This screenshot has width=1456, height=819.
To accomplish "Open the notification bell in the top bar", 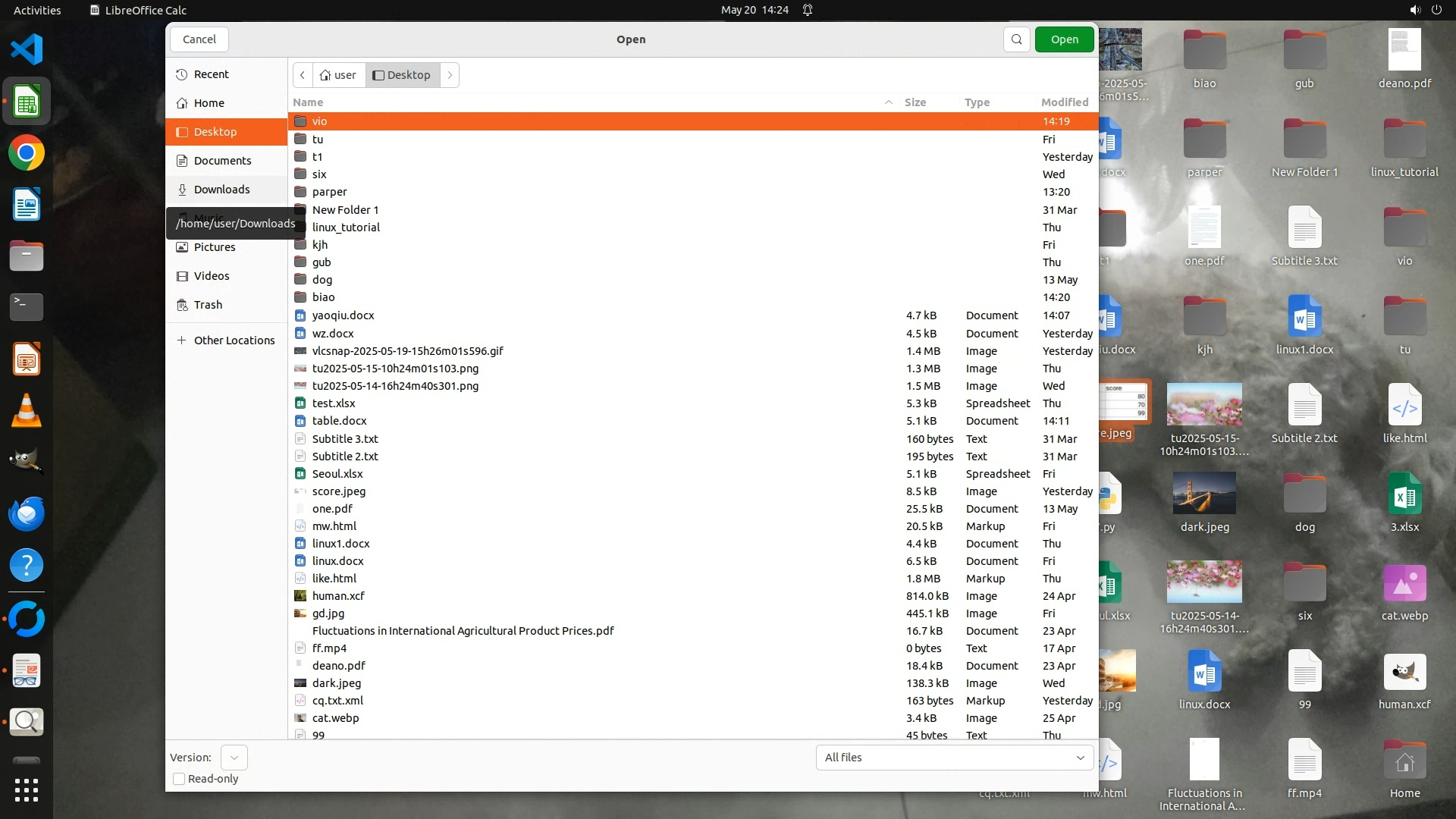I will point(808,10).
